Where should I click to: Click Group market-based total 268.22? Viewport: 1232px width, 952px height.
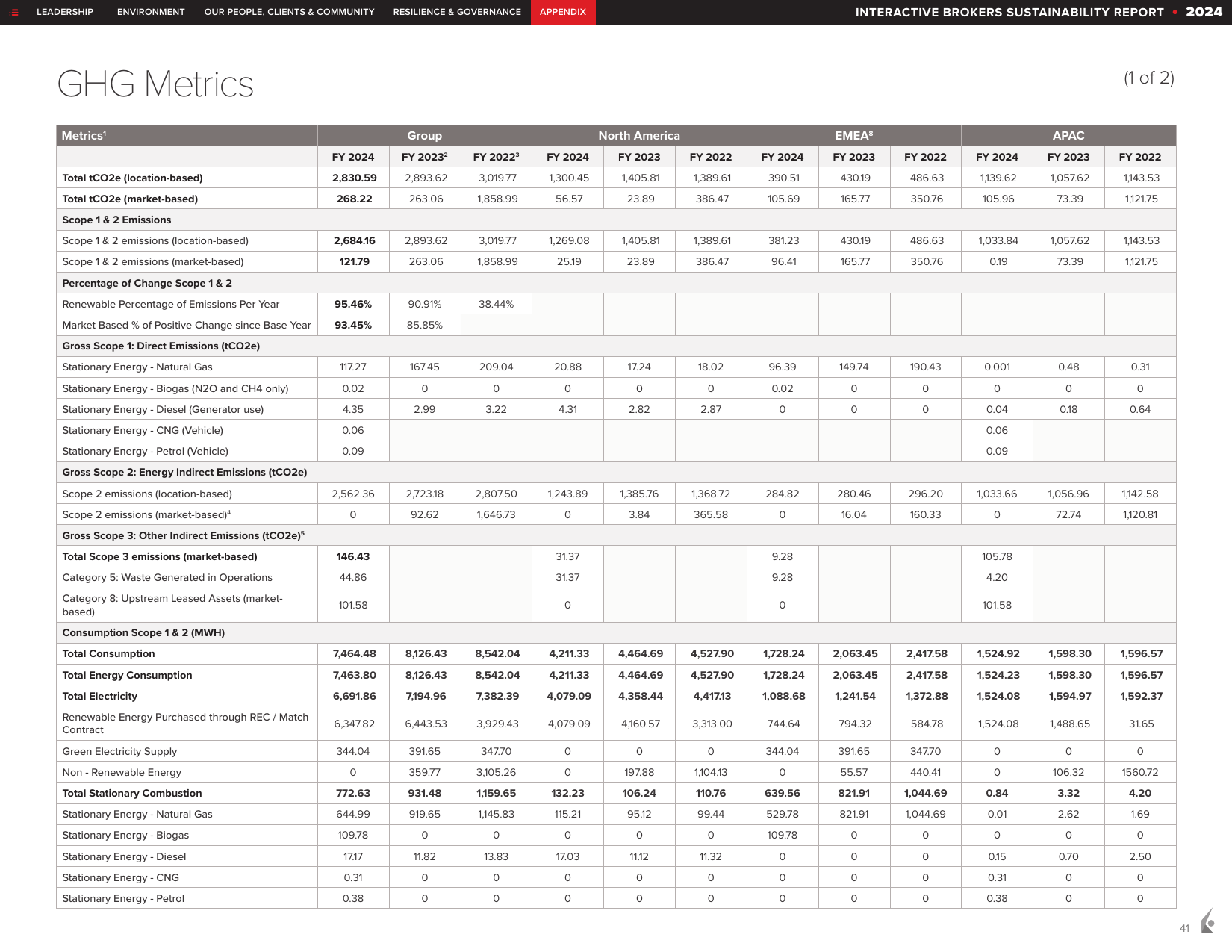(x=354, y=199)
